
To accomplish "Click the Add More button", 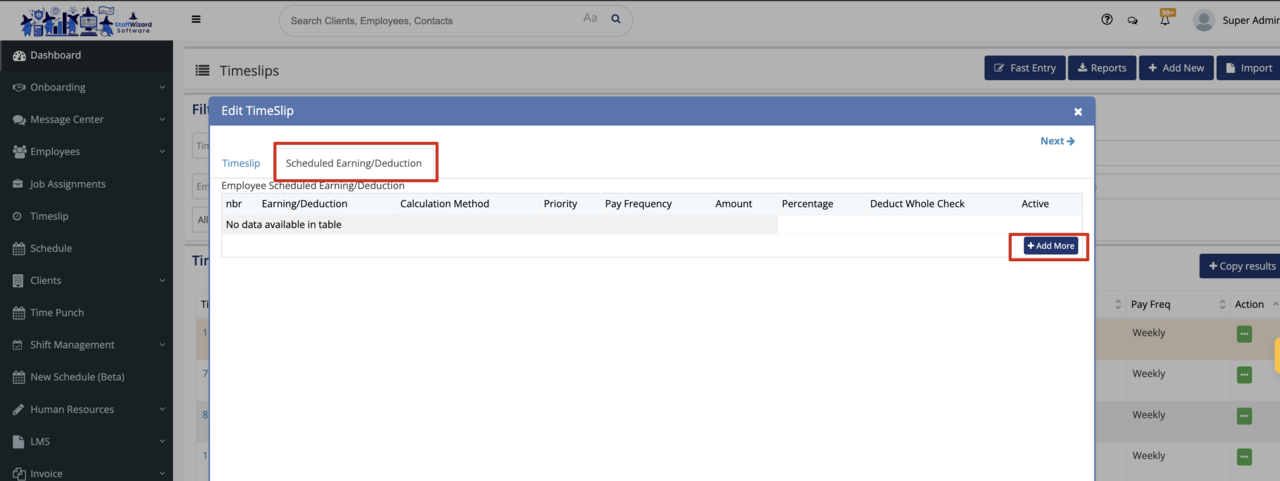I will (1050, 246).
